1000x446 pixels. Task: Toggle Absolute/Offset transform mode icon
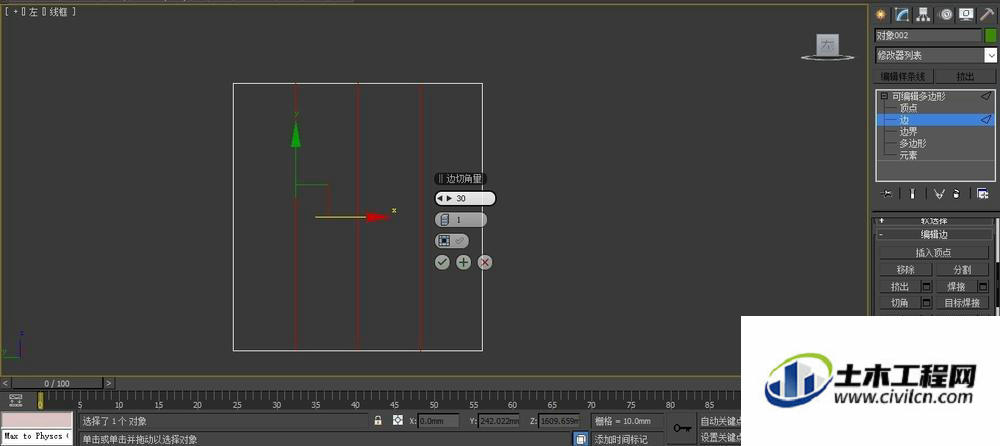tap(398, 420)
